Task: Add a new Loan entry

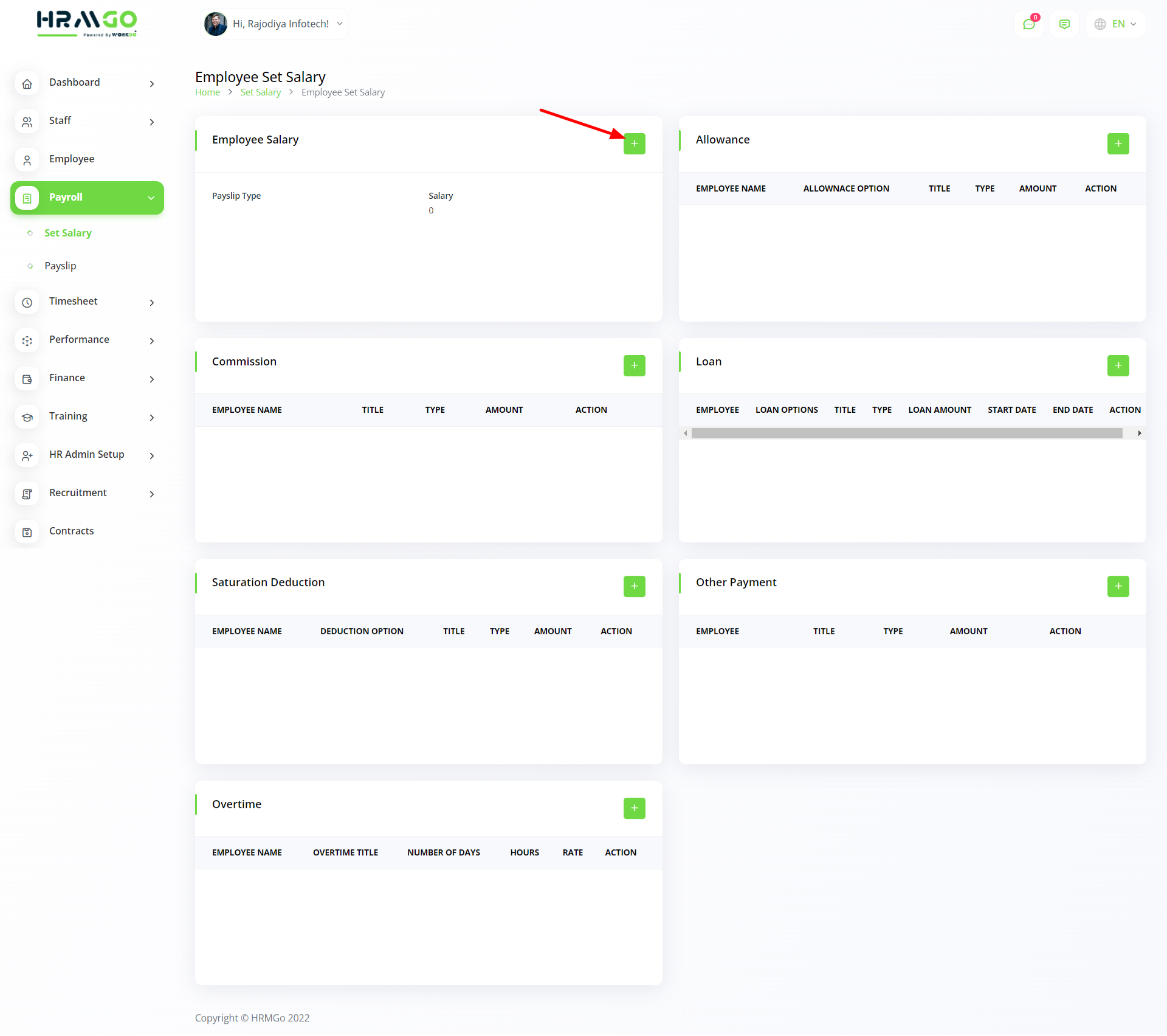Action: click(1118, 365)
